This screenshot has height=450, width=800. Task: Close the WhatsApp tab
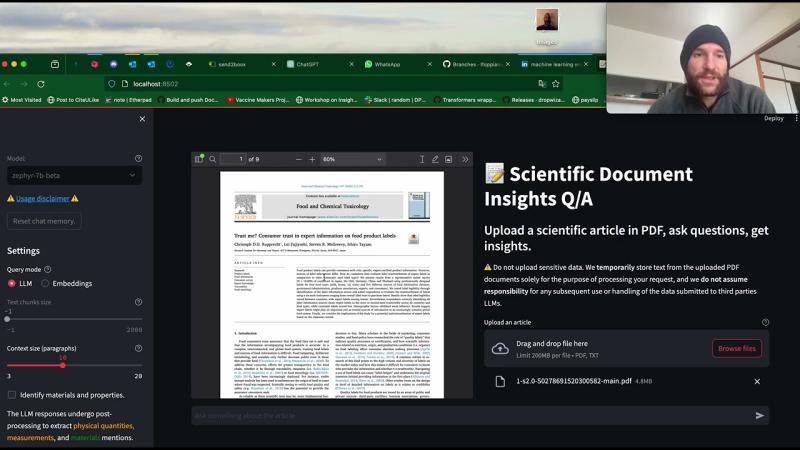pos(430,64)
